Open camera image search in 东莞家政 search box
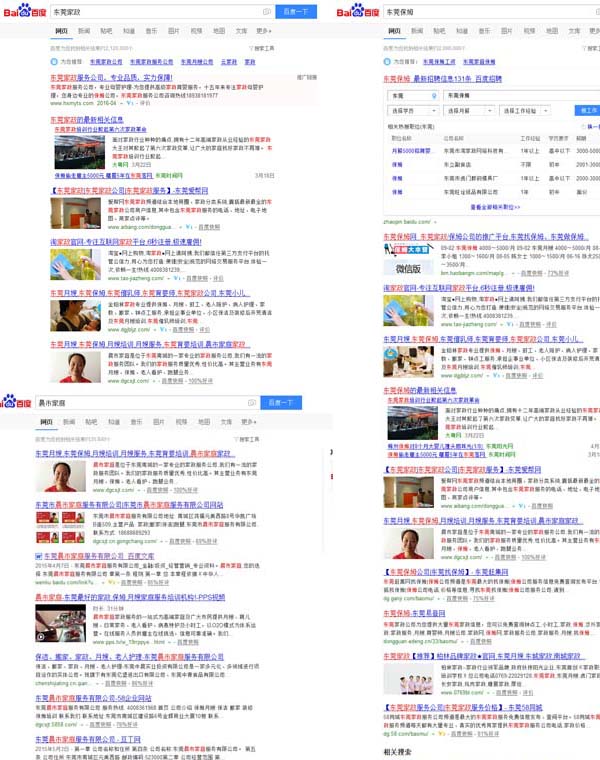600x760 pixels. (x=266, y=12)
